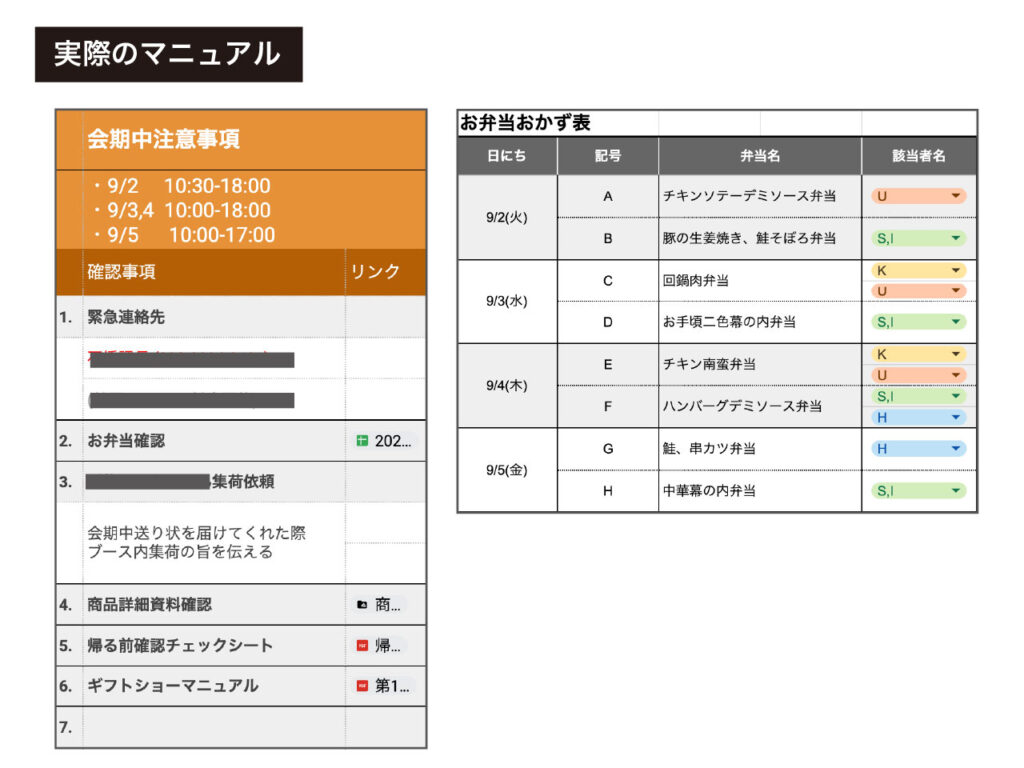
Task: Open the PDF icon beside ギフトショーマニュアル
Action: click(362, 686)
